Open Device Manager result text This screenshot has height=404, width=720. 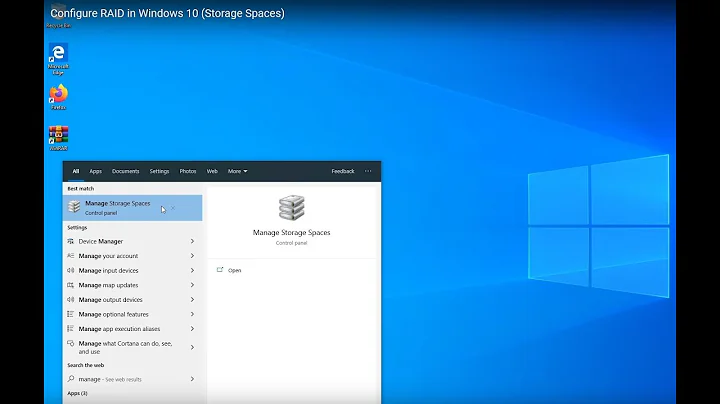coord(101,241)
